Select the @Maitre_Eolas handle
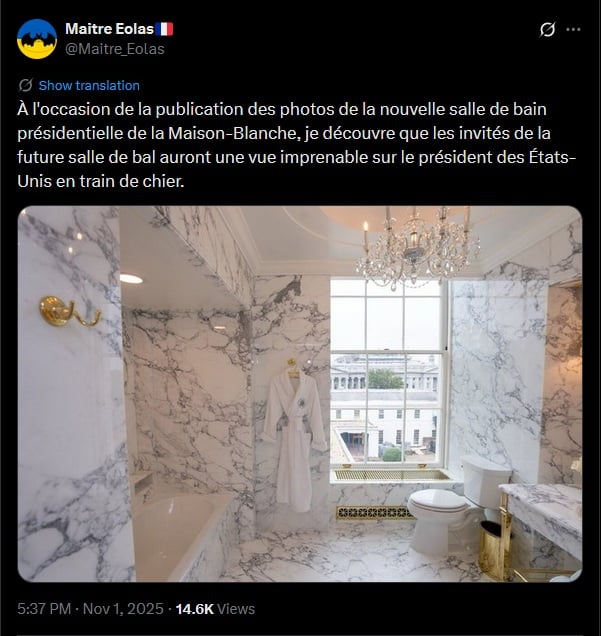601x636 pixels. [x=115, y=49]
